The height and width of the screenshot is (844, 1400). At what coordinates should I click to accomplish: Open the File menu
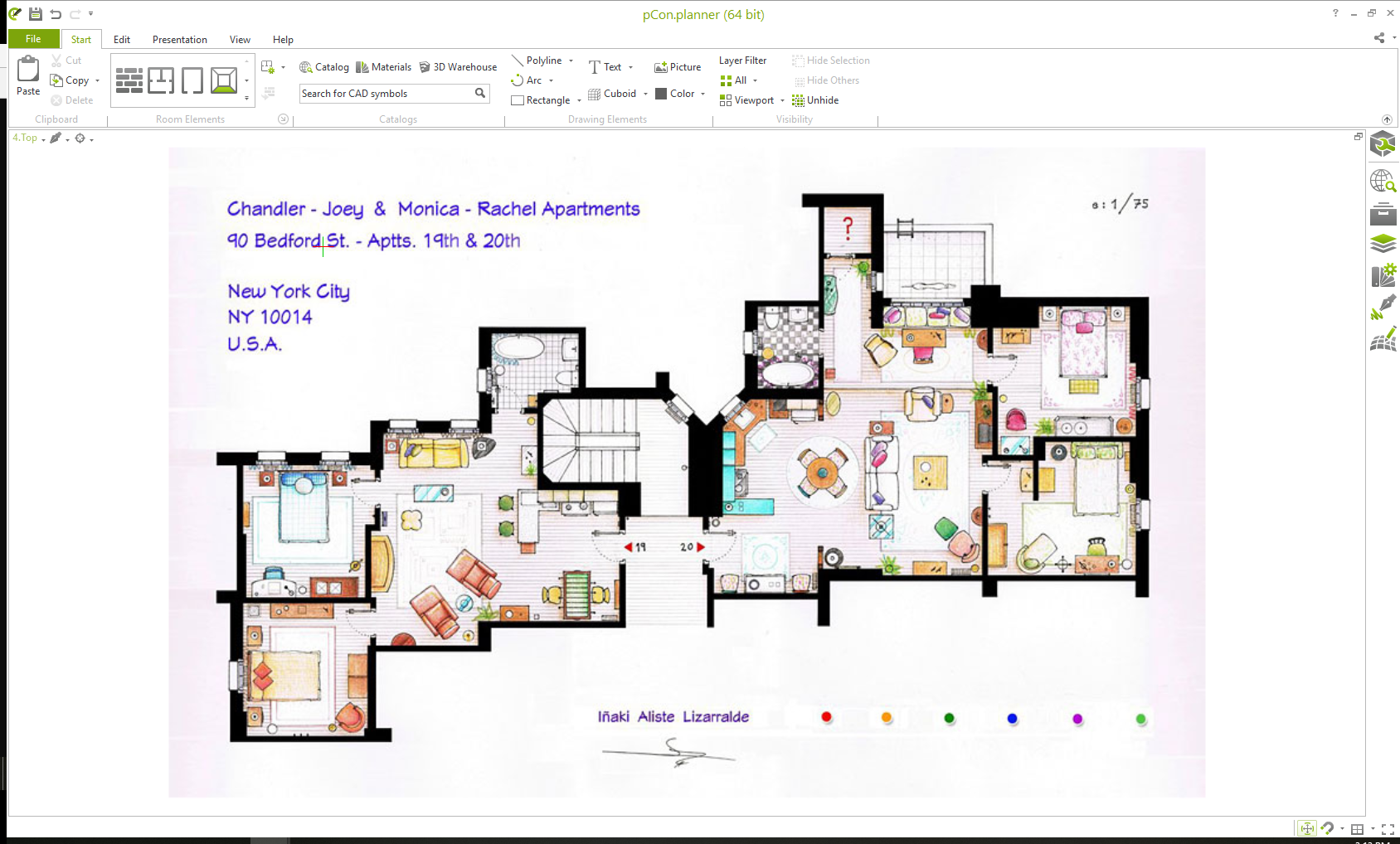click(x=33, y=39)
